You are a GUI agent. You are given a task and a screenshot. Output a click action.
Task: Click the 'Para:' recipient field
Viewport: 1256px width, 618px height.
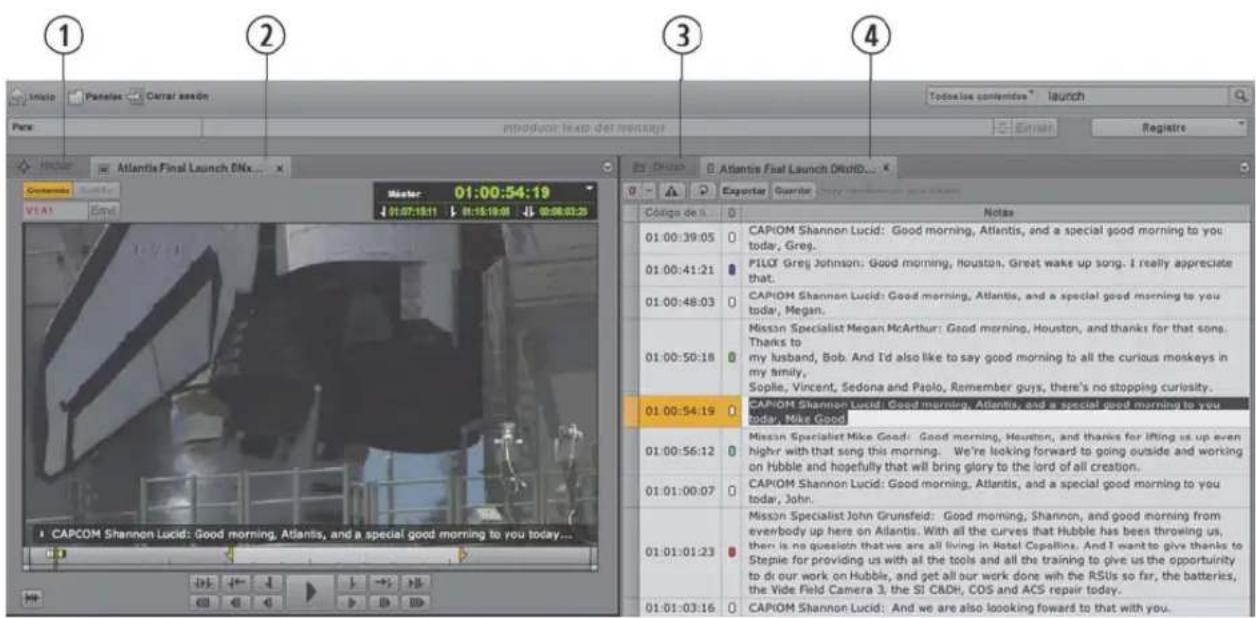coord(105,129)
